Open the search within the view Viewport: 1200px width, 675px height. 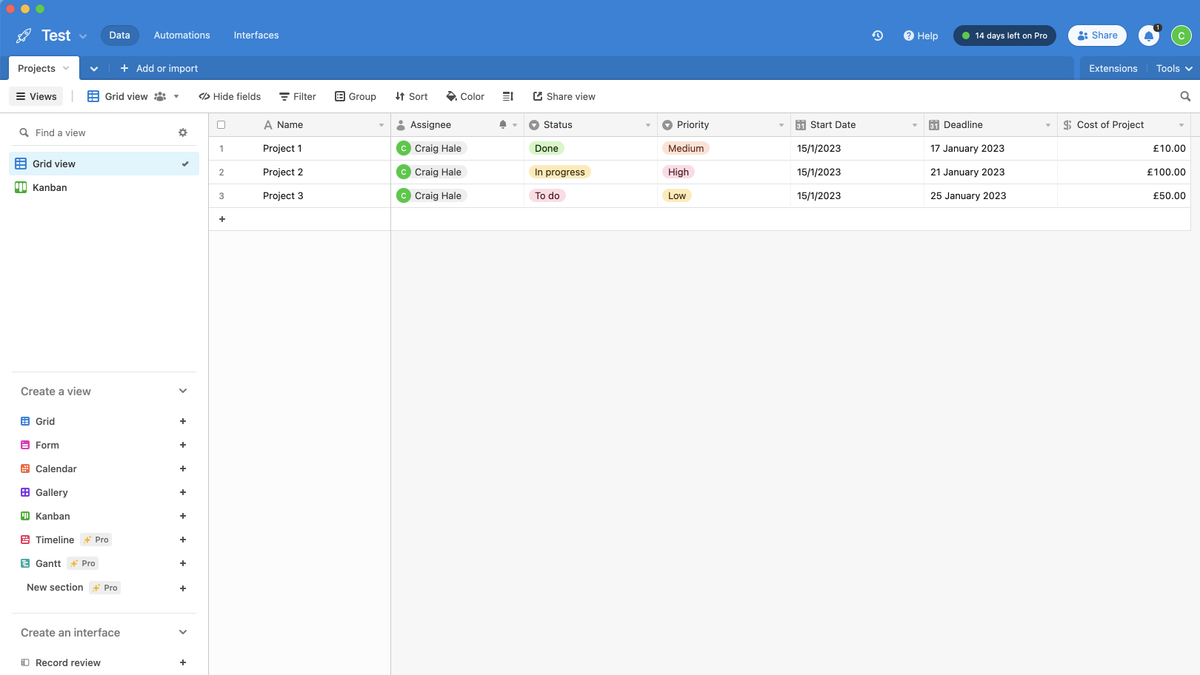(1185, 96)
